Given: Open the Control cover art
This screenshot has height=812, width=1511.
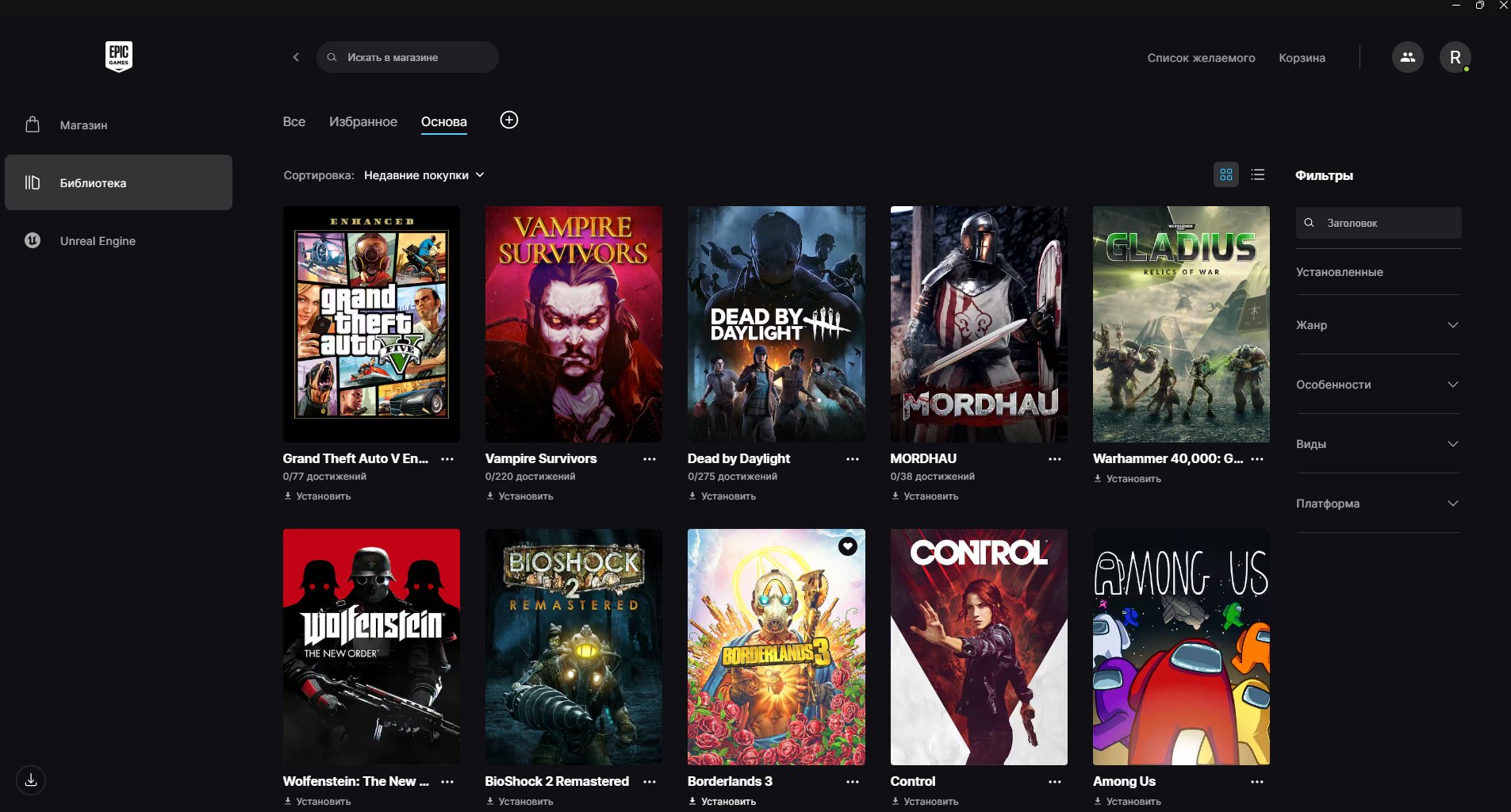Looking at the screenshot, I should coord(979,647).
